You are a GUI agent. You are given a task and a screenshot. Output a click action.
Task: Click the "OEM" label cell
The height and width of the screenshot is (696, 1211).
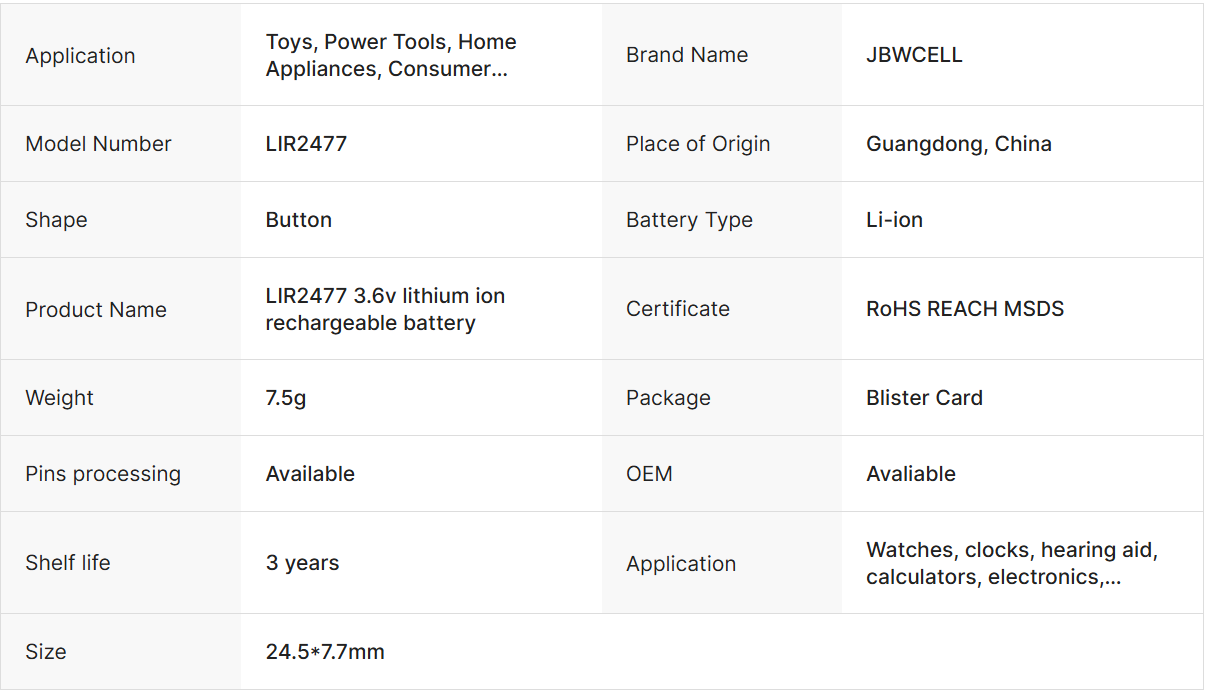[649, 474]
